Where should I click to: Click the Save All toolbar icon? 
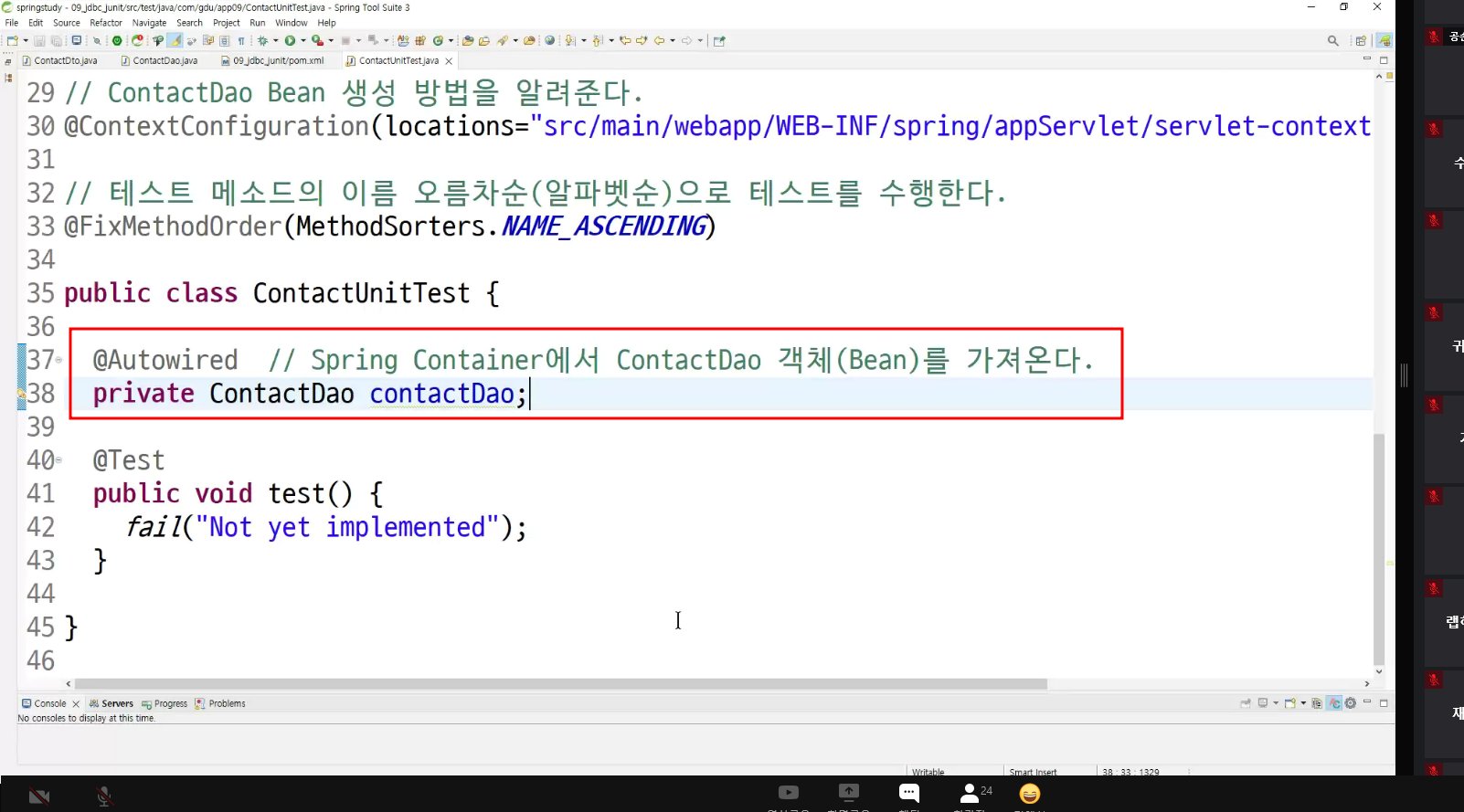(57, 40)
